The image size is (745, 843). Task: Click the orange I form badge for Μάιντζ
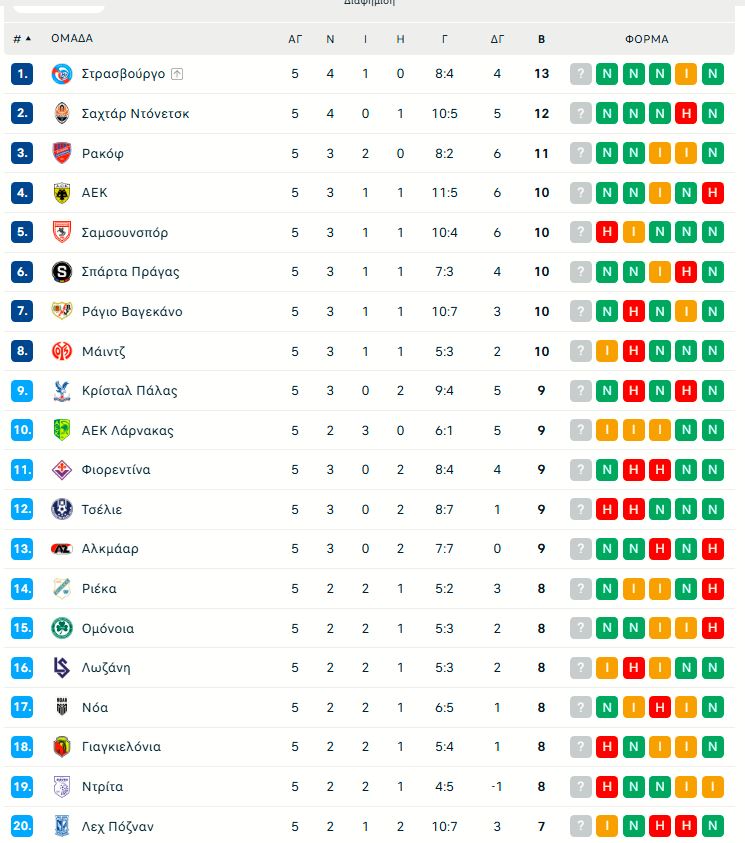point(607,351)
